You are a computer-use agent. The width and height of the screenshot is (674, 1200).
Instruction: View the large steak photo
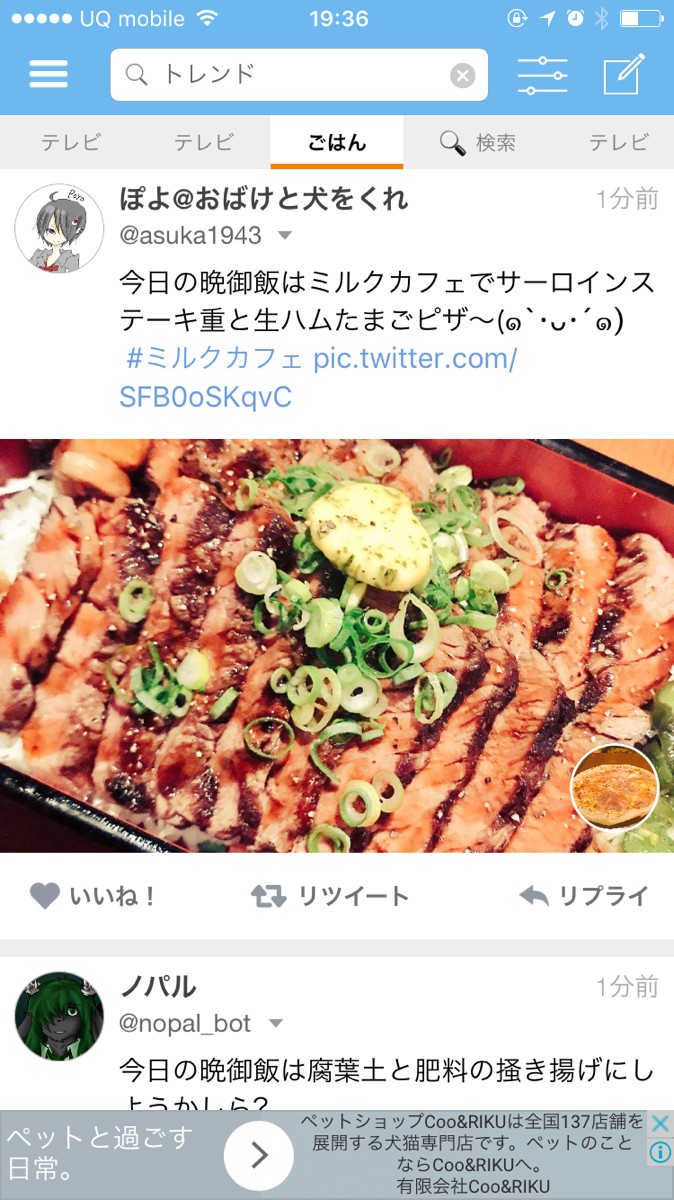pyautogui.click(x=337, y=646)
